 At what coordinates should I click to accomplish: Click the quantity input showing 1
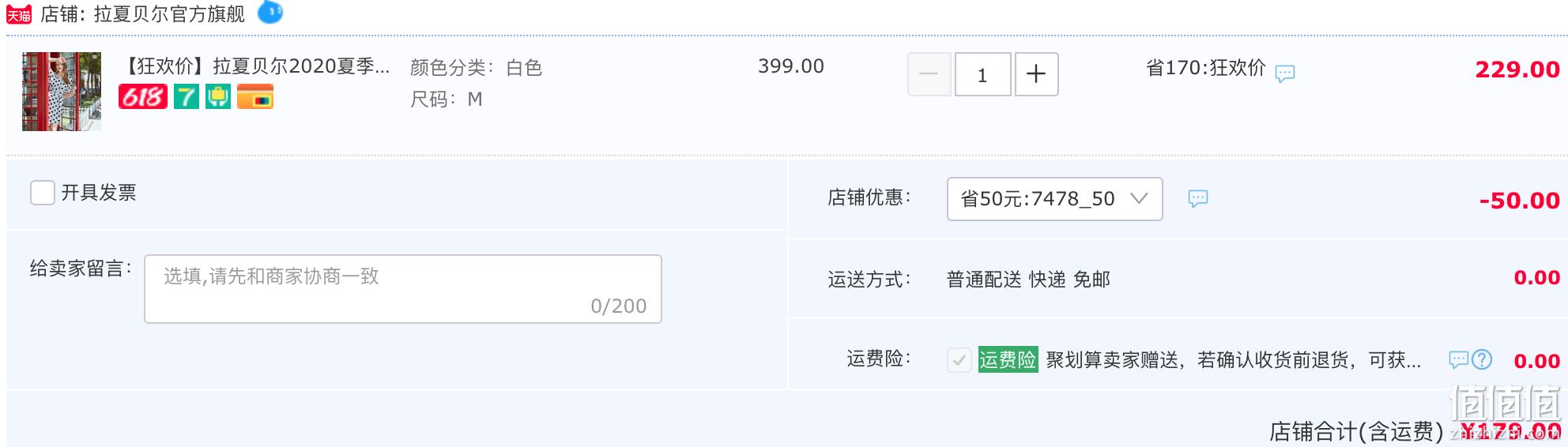(982, 74)
